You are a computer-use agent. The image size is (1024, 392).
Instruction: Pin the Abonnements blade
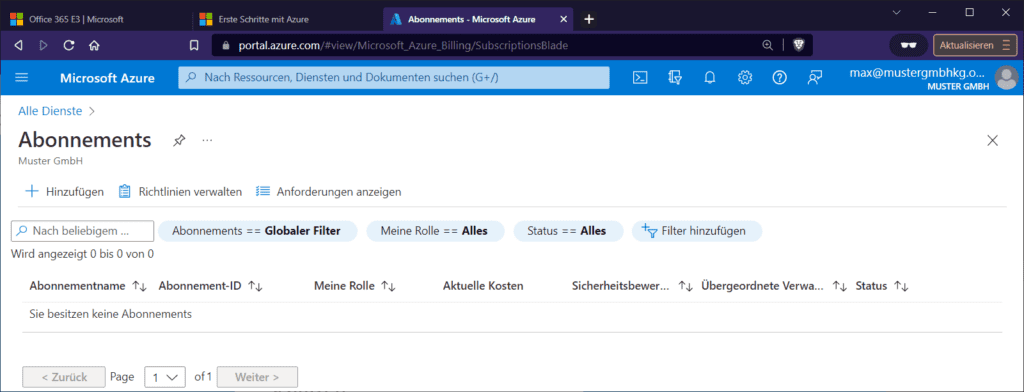[179, 140]
